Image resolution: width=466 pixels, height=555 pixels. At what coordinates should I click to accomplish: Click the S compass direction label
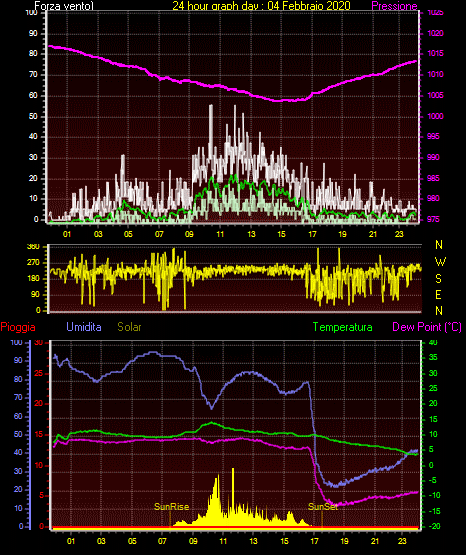(438, 279)
